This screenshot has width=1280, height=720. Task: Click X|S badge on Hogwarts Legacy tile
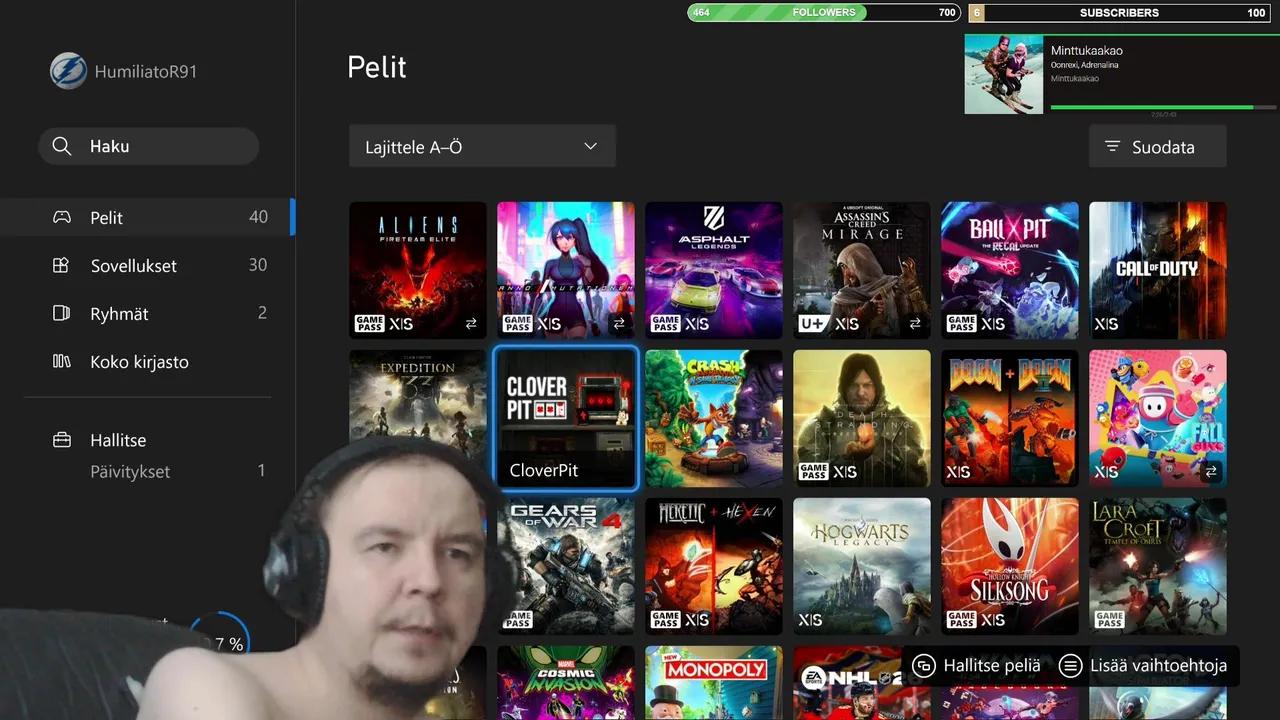[x=811, y=619]
